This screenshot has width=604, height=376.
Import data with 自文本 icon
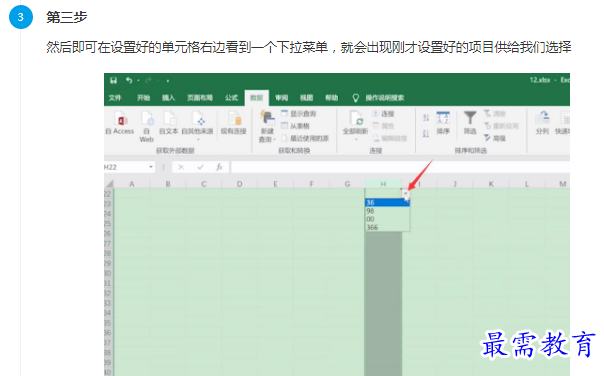pyautogui.click(x=169, y=123)
